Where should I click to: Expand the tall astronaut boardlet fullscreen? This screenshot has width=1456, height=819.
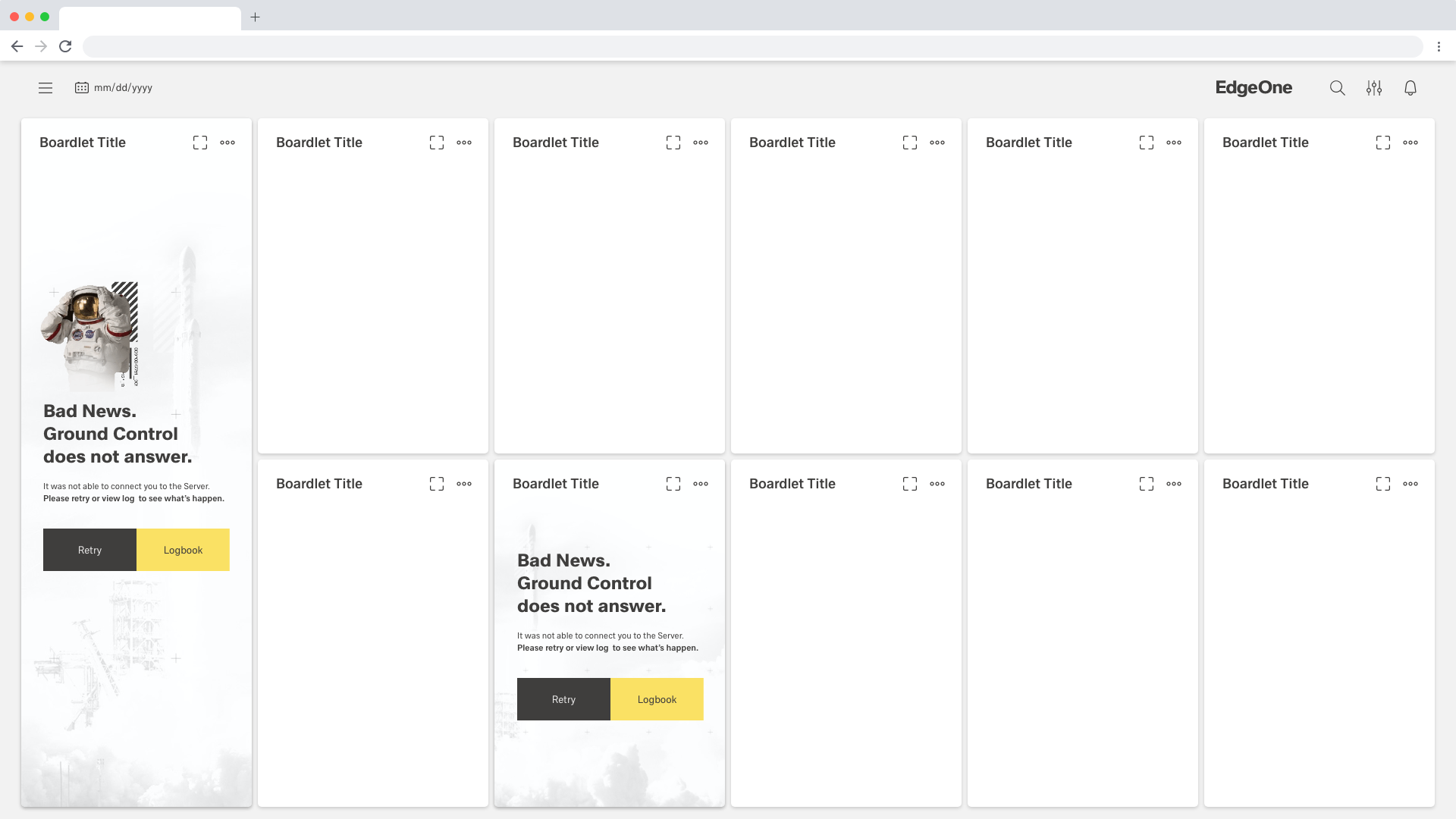tap(200, 143)
